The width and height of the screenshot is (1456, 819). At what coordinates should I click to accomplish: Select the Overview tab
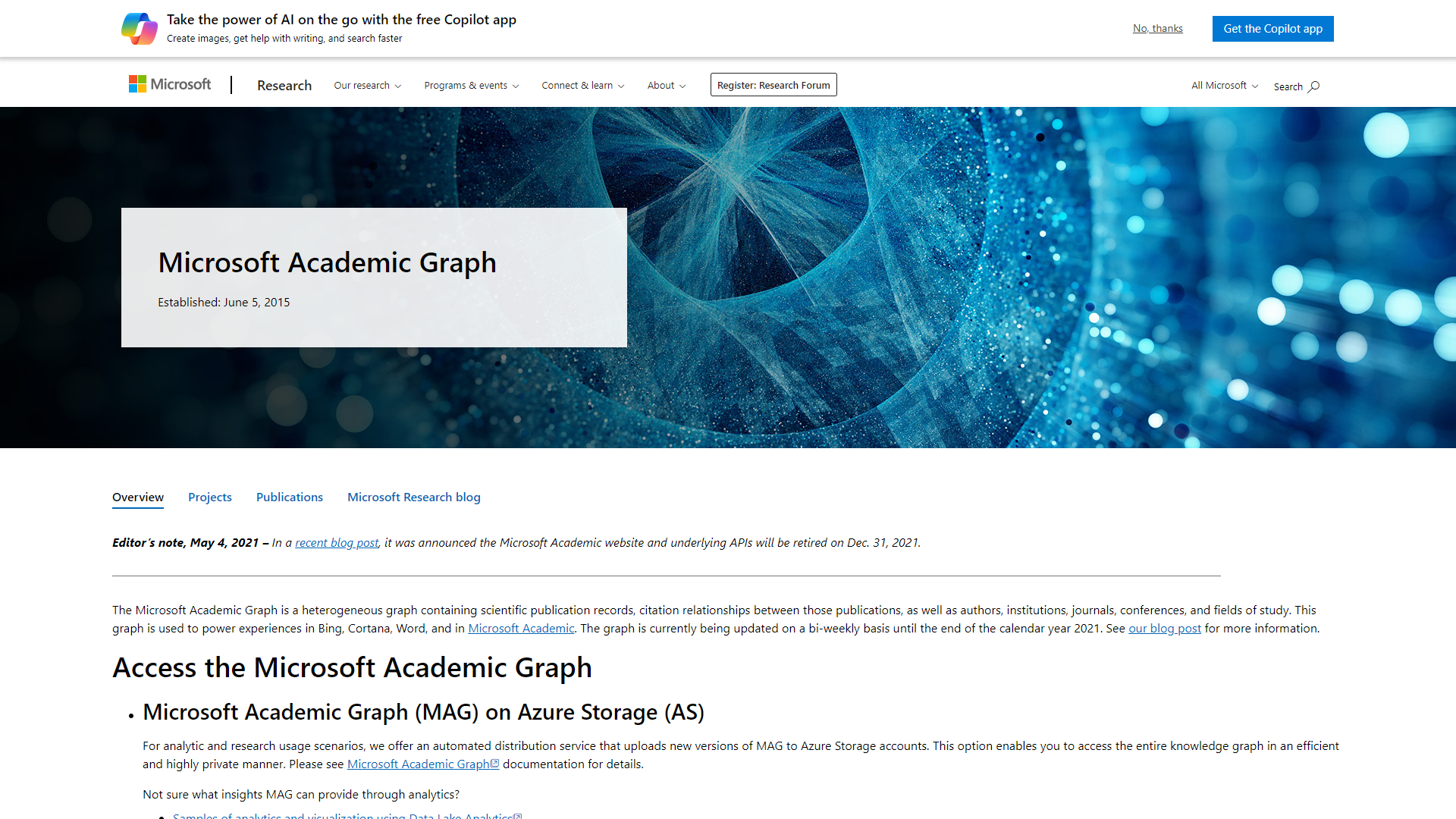click(x=137, y=497)
